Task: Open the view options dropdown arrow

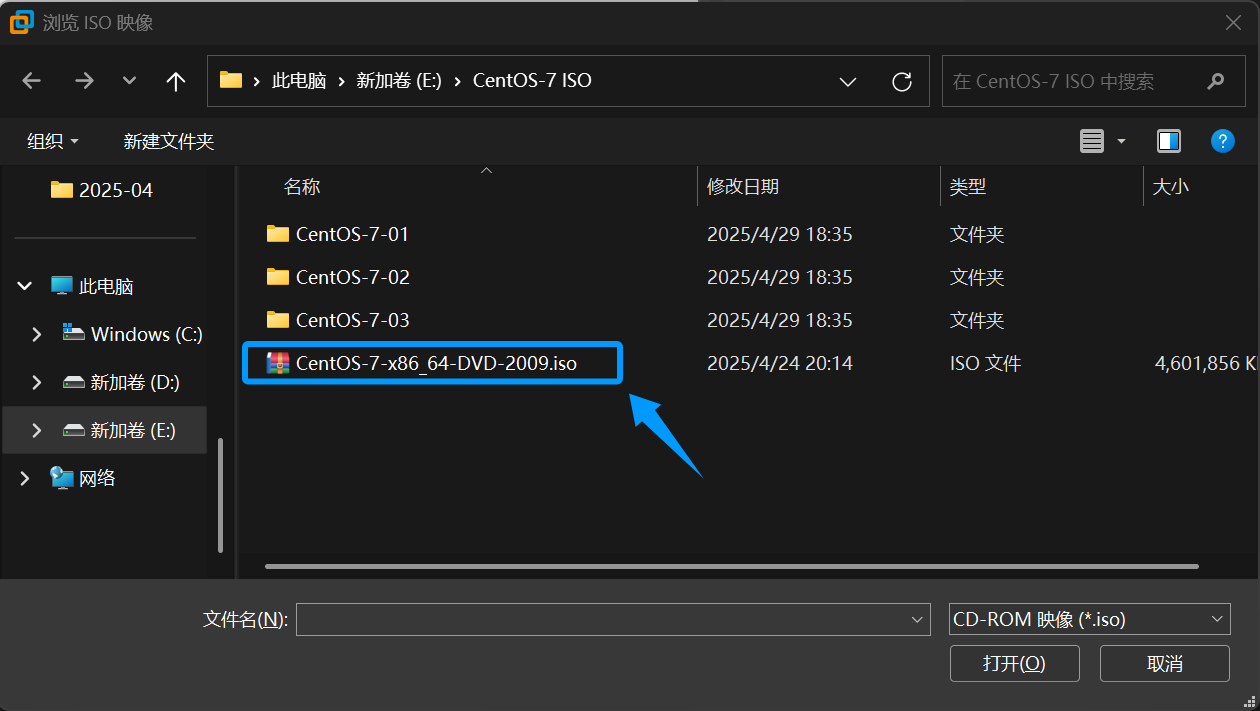Action: pyautogui.click(x=1121, y=142)
